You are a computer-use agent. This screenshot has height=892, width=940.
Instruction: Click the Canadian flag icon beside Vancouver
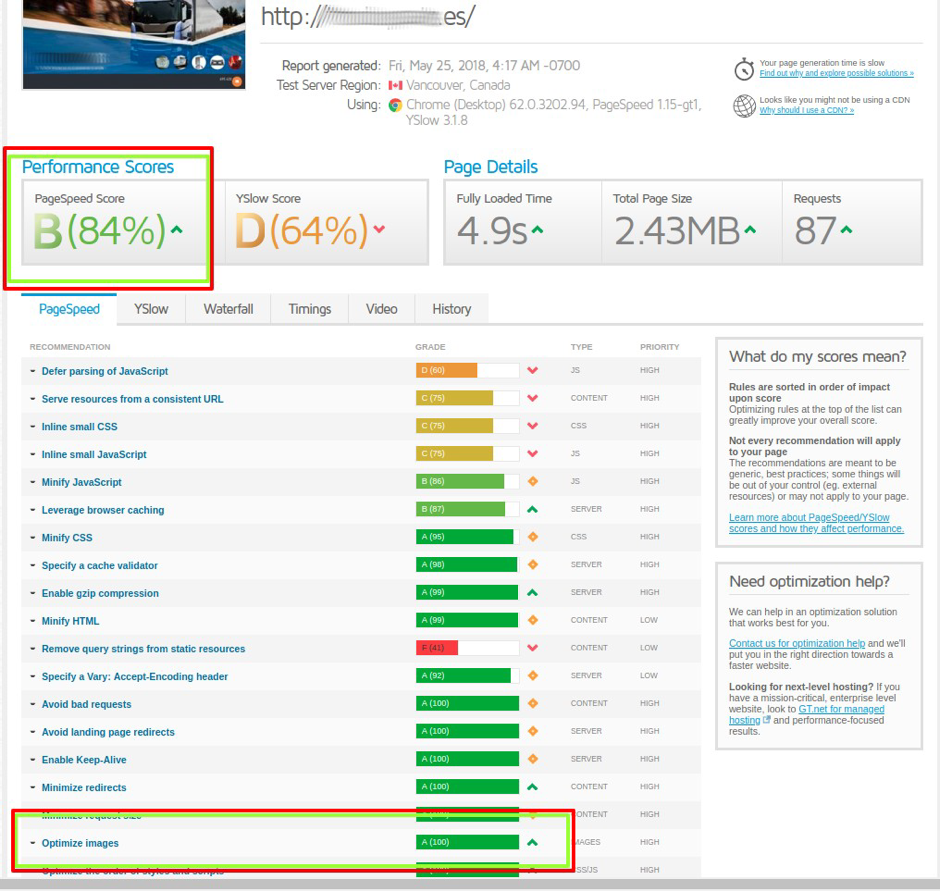pyautogui.click(x=395, y=86)
